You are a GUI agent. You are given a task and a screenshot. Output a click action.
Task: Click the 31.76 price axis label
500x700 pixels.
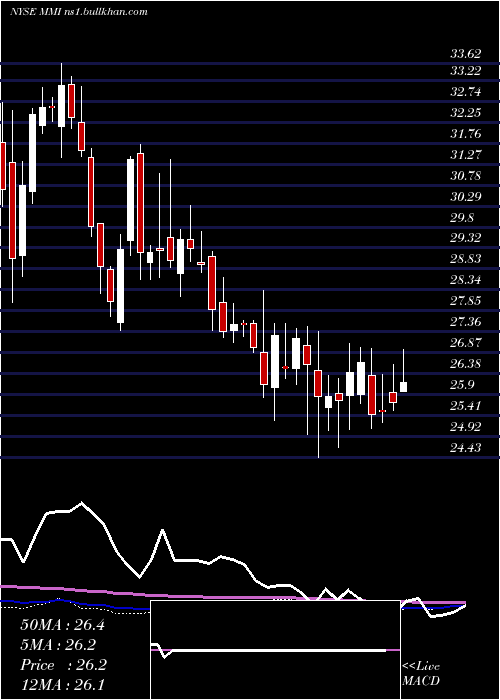(466, 133)
